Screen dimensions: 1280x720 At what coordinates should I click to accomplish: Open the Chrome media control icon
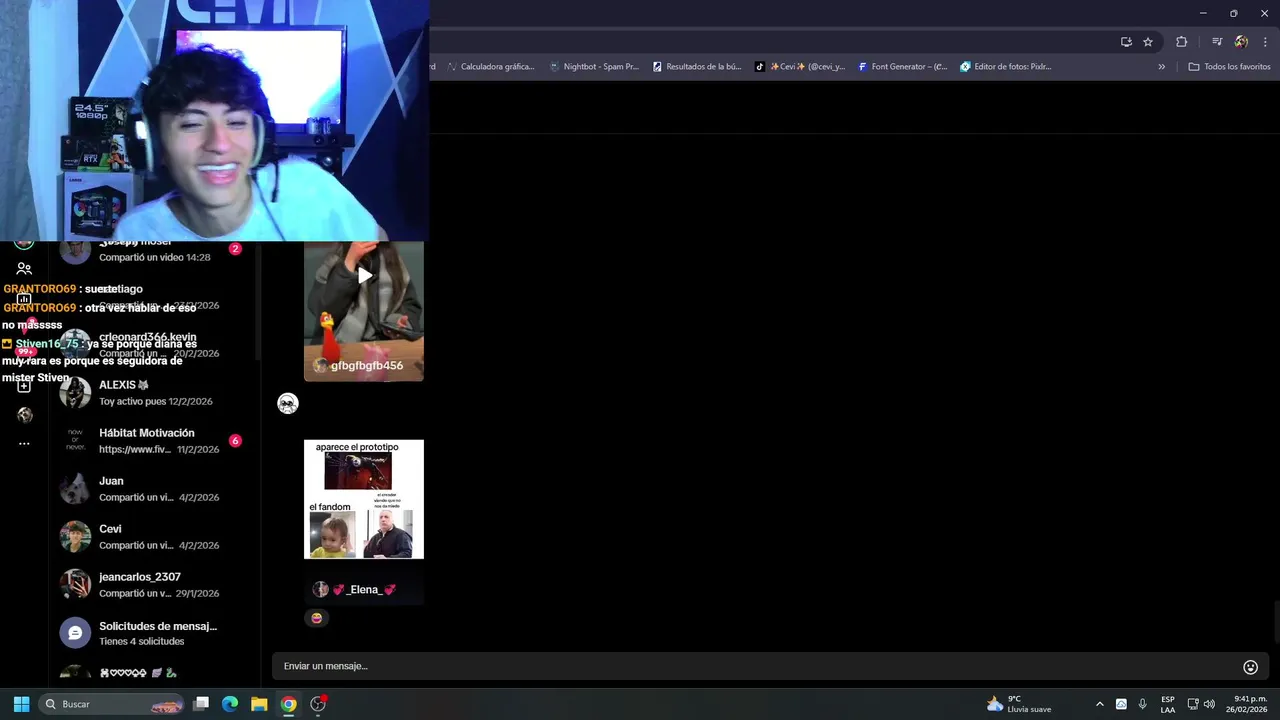(x=1217, y=42)
